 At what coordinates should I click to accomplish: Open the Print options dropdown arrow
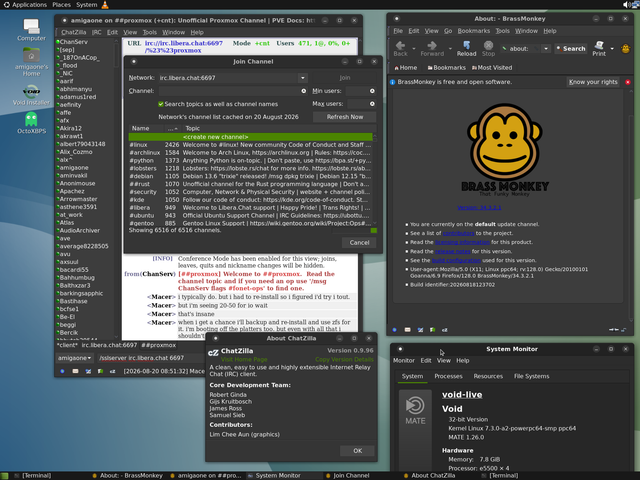(612, 49)
